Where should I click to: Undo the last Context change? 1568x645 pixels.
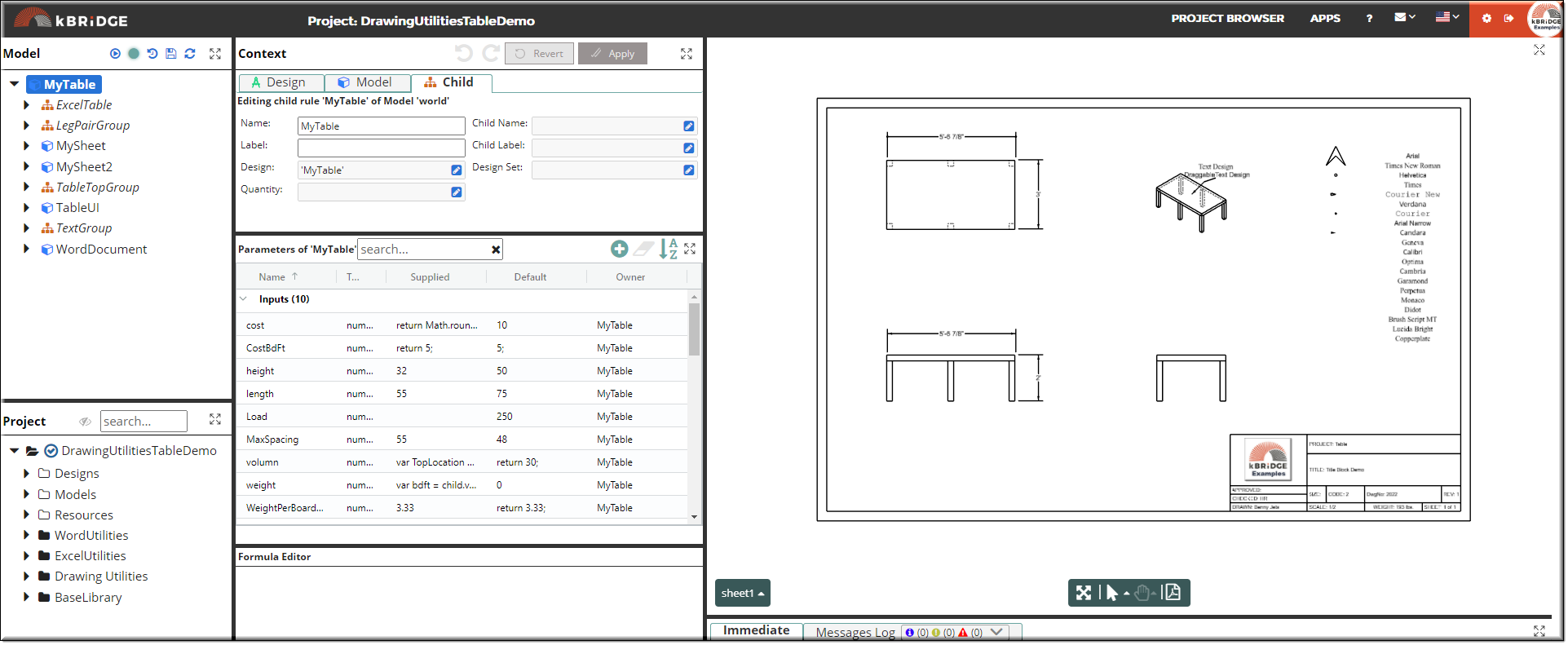464,54
